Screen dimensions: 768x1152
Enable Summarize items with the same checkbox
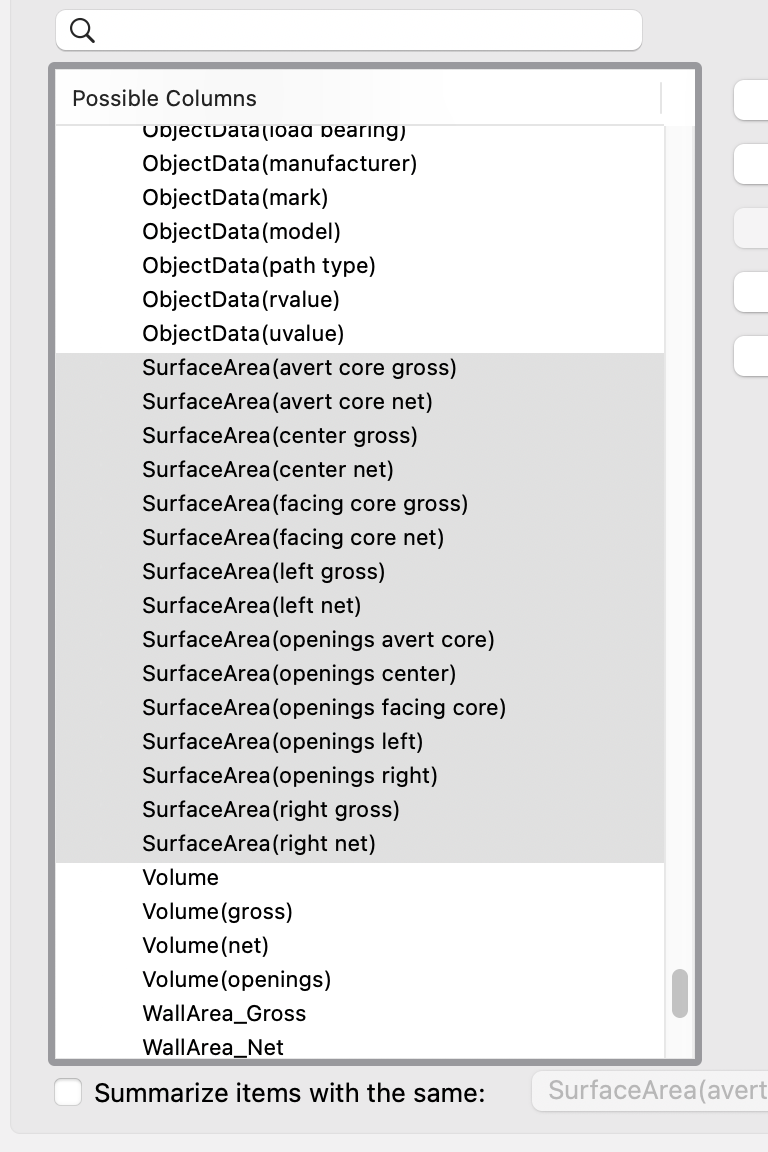pyautogui.click(x=68, y=1093)
